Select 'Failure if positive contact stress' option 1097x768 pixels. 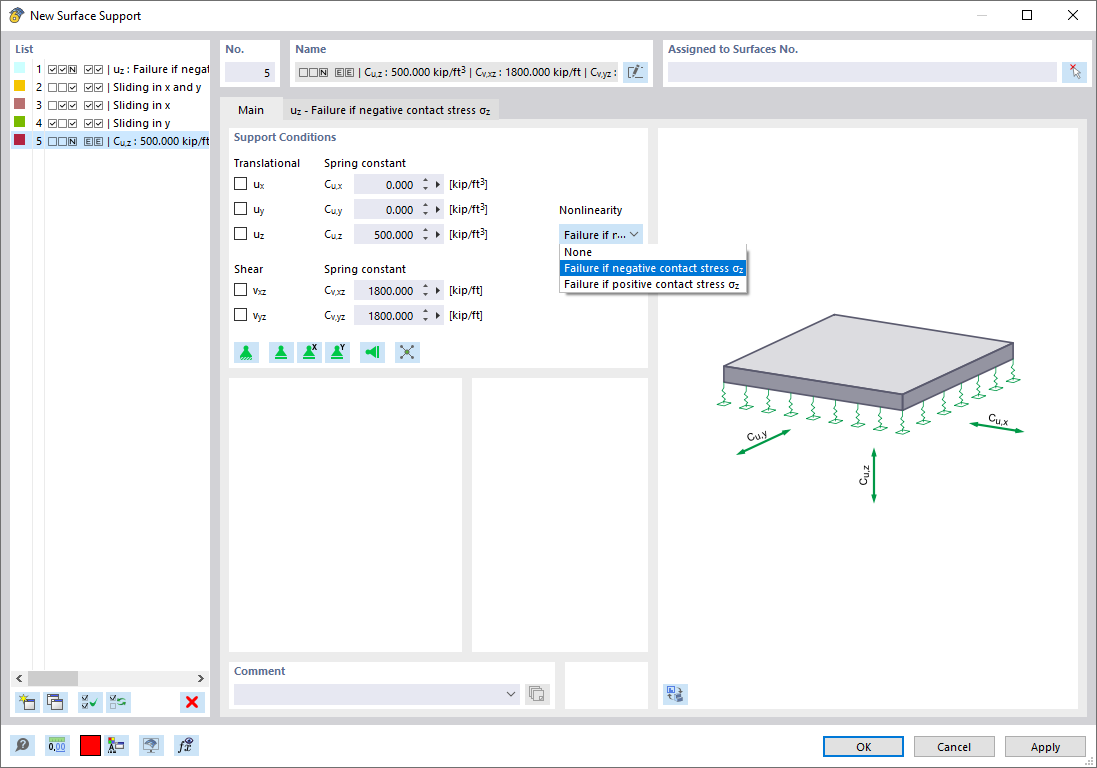click(654, 284)
